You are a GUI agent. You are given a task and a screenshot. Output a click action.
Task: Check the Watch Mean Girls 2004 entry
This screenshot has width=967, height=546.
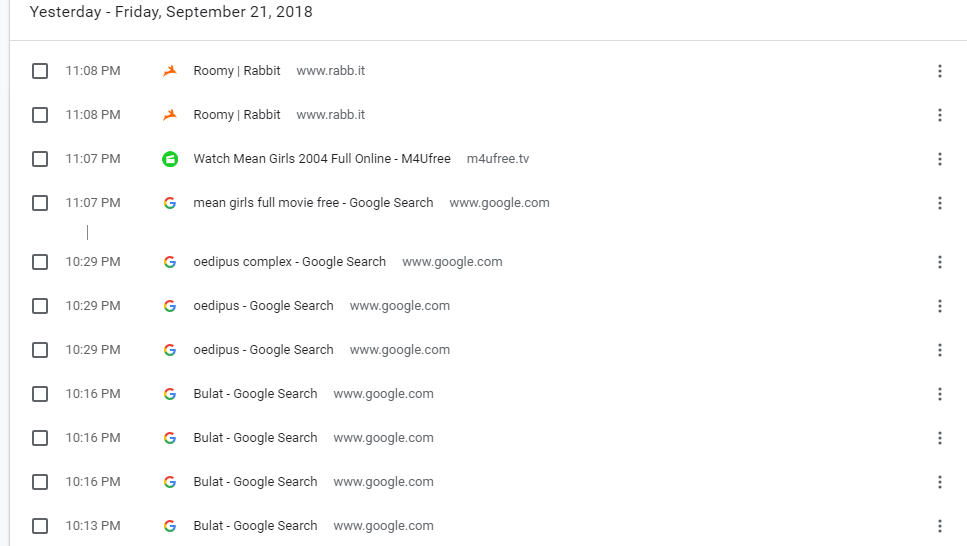40,159
